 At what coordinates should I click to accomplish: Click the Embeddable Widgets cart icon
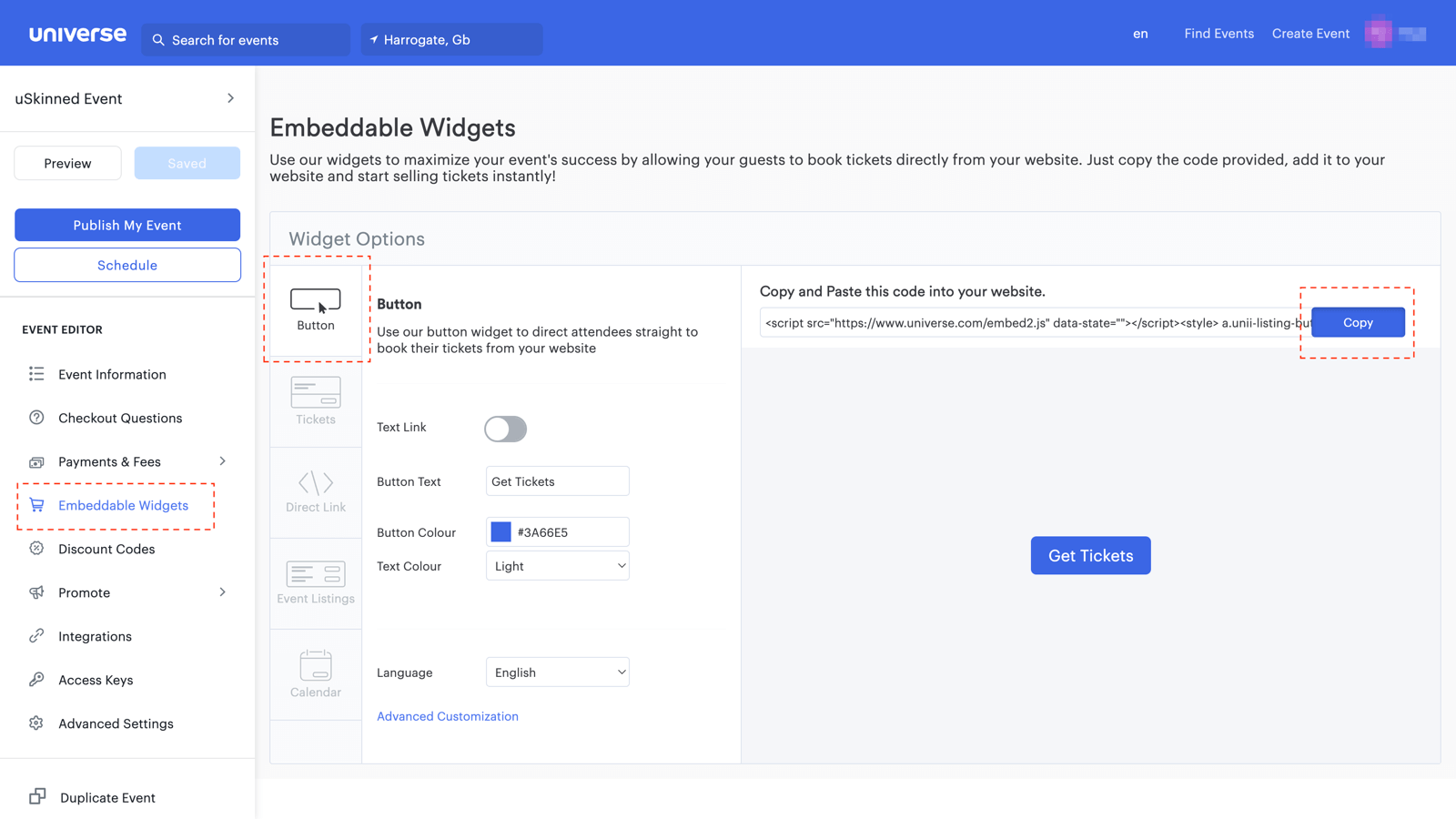pos(36,505)
